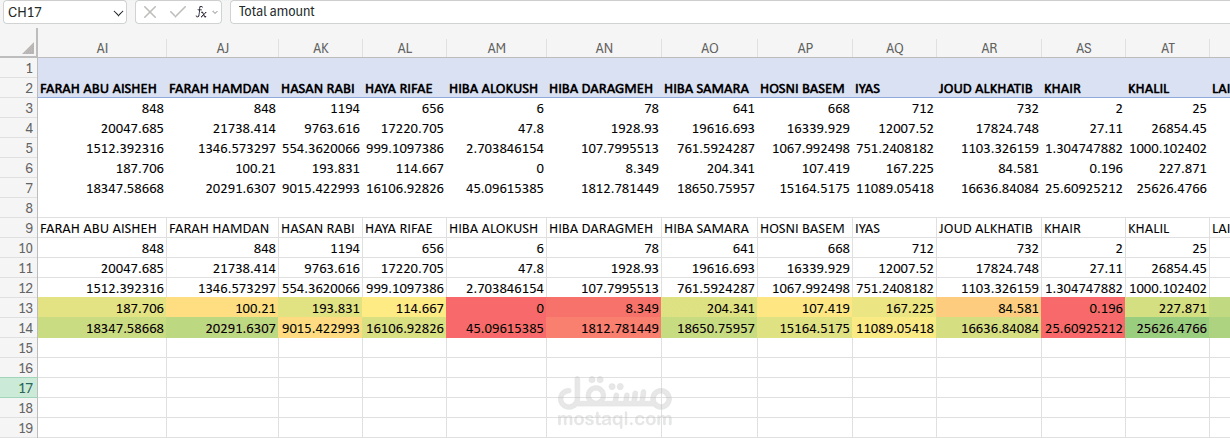1230x438 pixels.
Task: Click cell 45.09615385 in row 14
Action: pyautogui.click(x=496, y=328)
